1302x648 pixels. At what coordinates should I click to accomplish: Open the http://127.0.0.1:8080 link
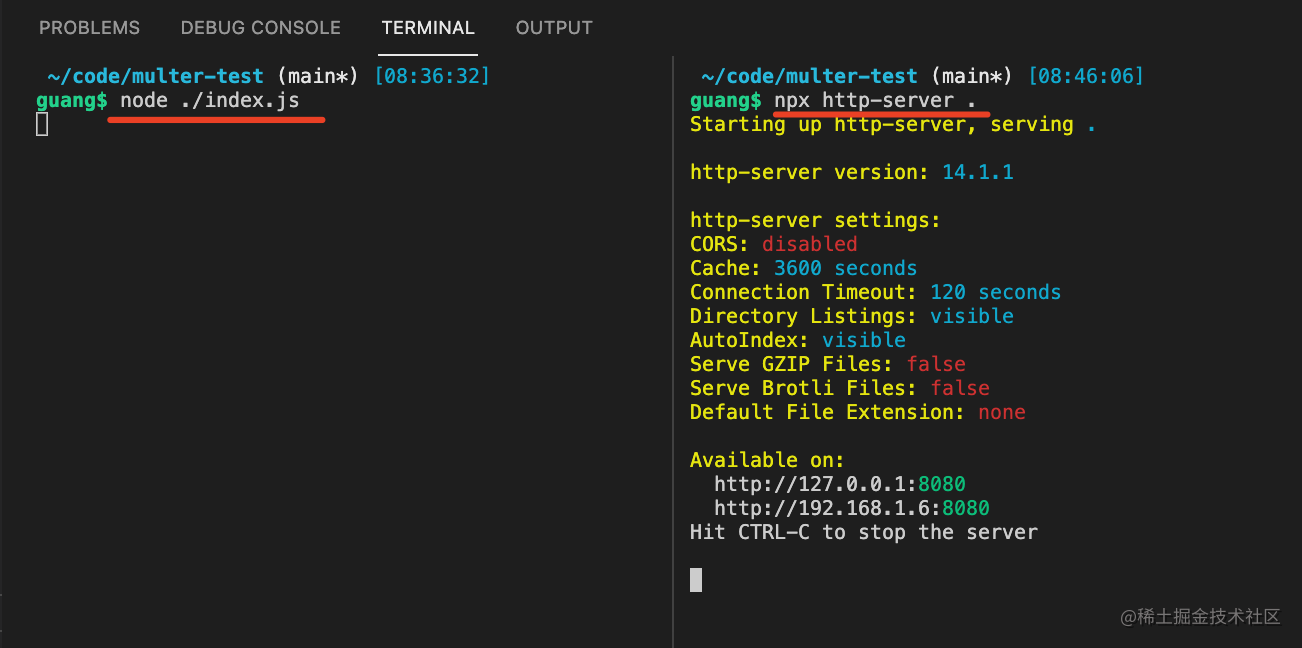tap(839, 484)
